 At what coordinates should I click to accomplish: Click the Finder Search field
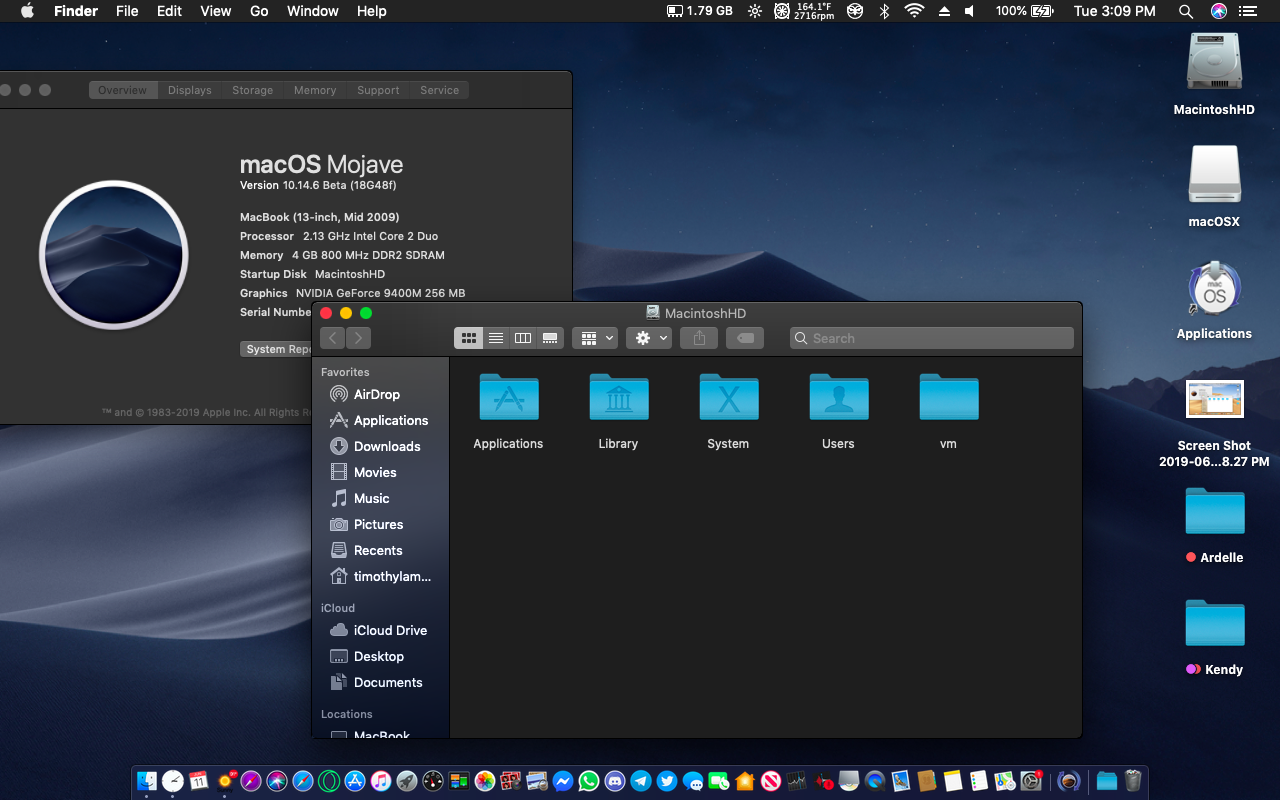(932, 338)
